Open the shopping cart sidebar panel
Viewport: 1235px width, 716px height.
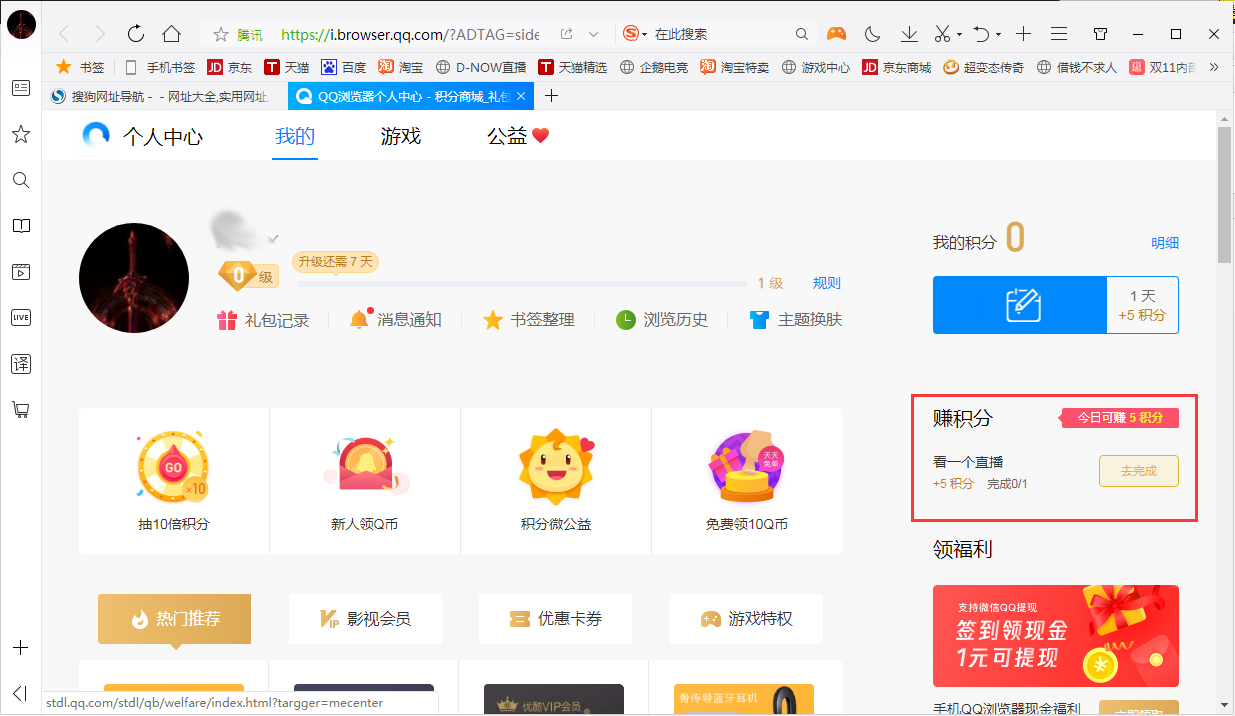click(x=20, y=409)
